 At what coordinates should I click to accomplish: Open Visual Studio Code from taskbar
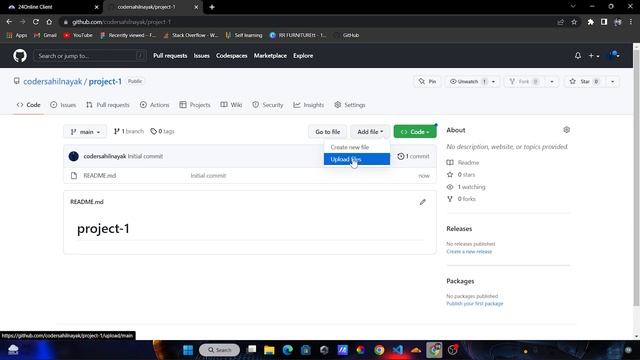pyautogui.click(x=398, y=350)
